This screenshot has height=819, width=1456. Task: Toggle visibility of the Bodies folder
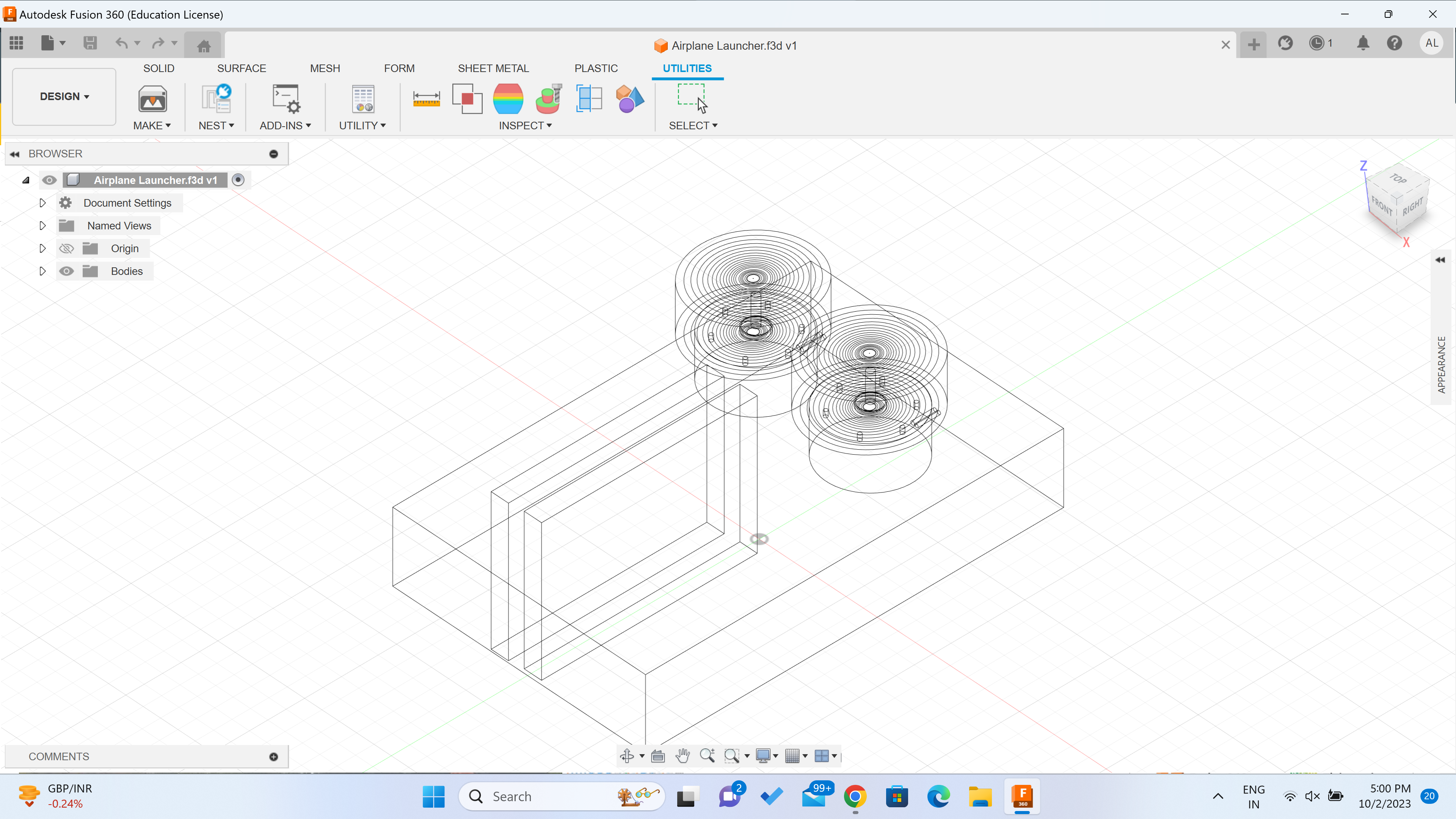[x=66, y=271]
